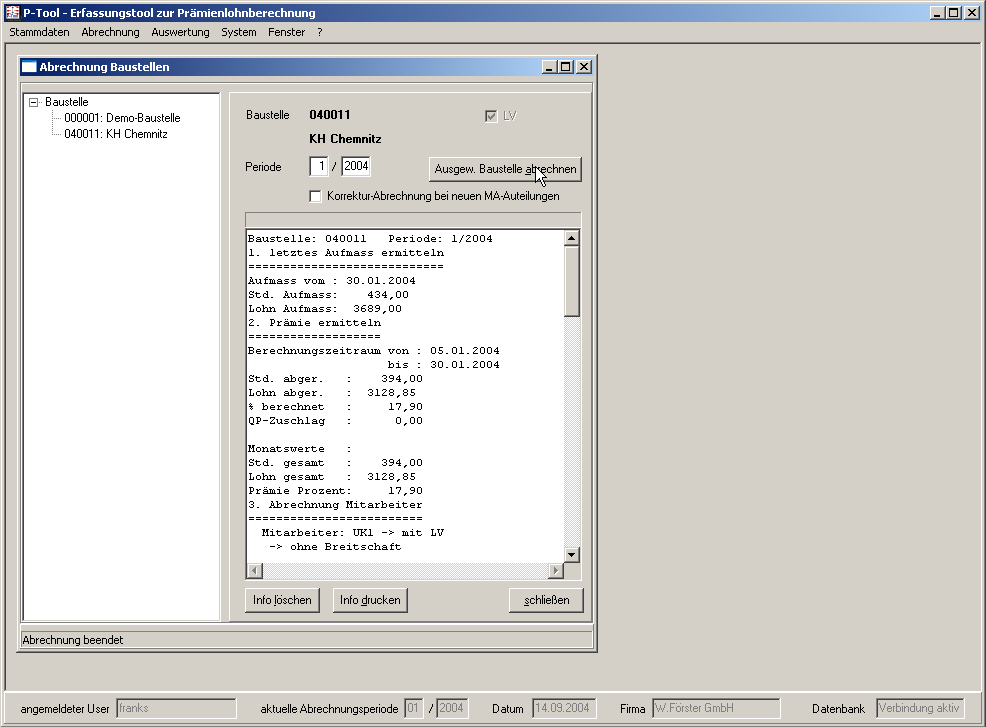Click the bold Baustelle number 040011

click(x=330, y=114)
